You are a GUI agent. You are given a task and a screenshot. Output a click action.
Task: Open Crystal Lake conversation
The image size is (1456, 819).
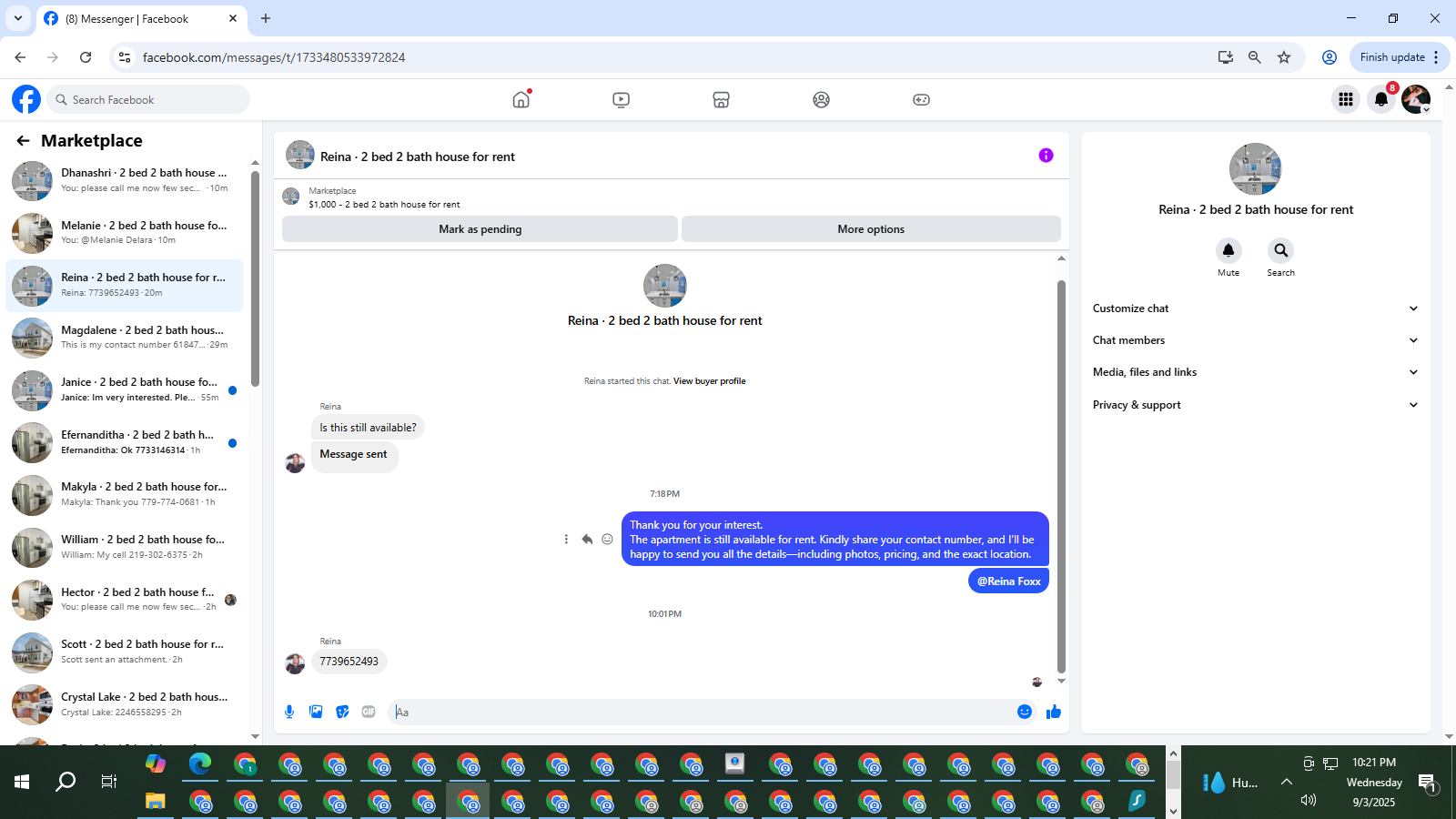click(x=125, y=705)
